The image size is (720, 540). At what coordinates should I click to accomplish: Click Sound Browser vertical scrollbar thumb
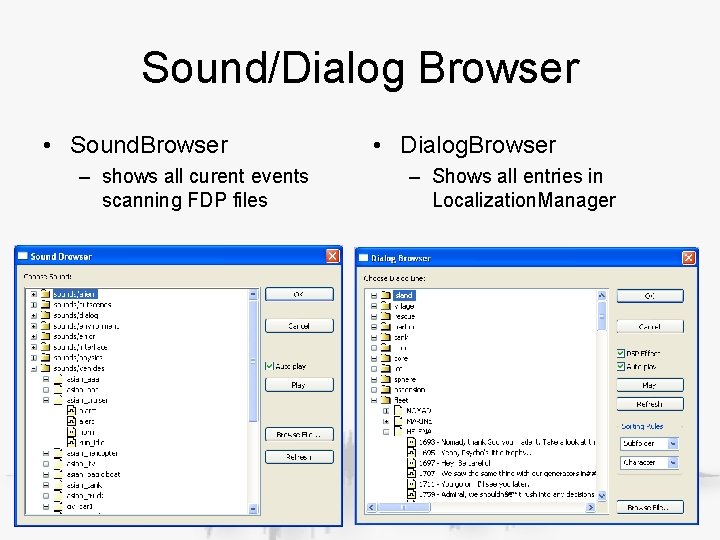pos(253,361)
